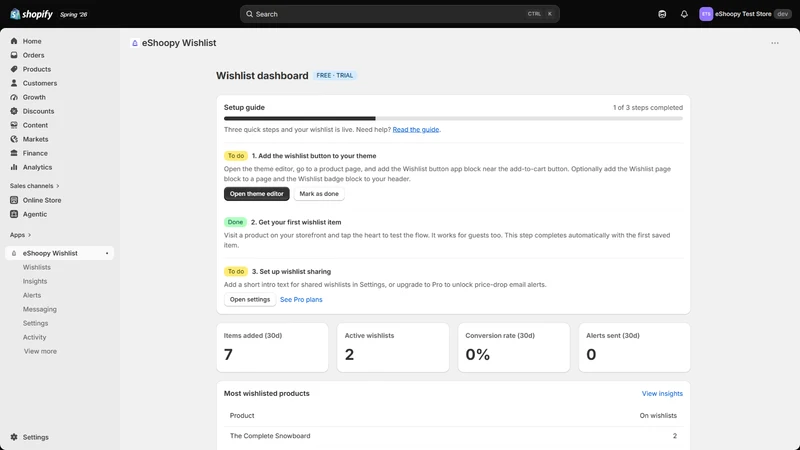Click Open settings button
The height and width of the screenshot is (450, 800).
click(250, 299)
